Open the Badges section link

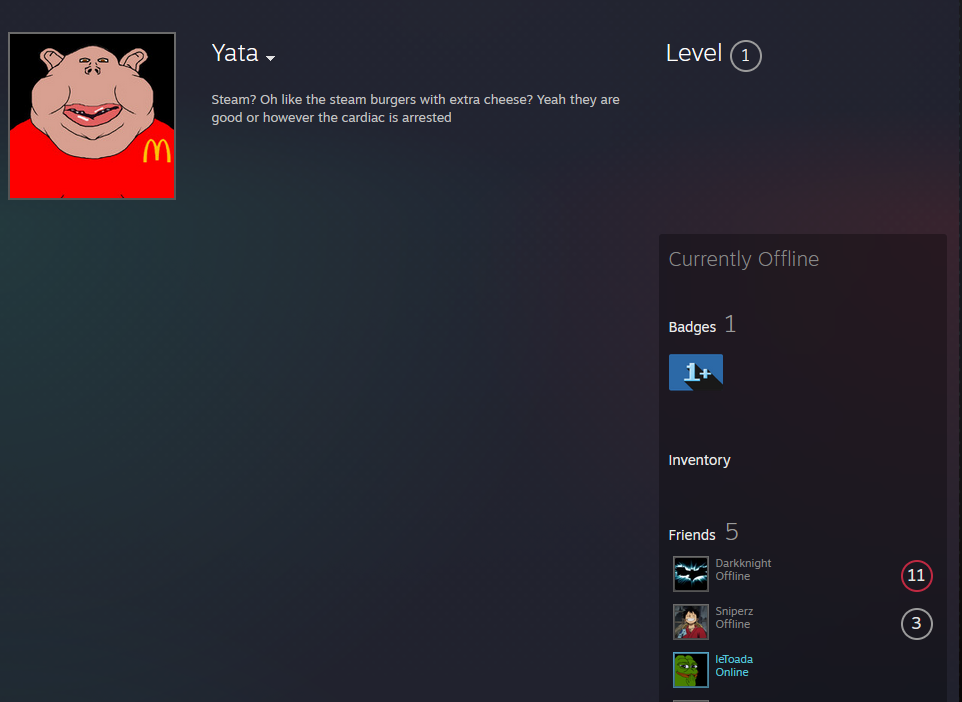click(x=692, y=327)
